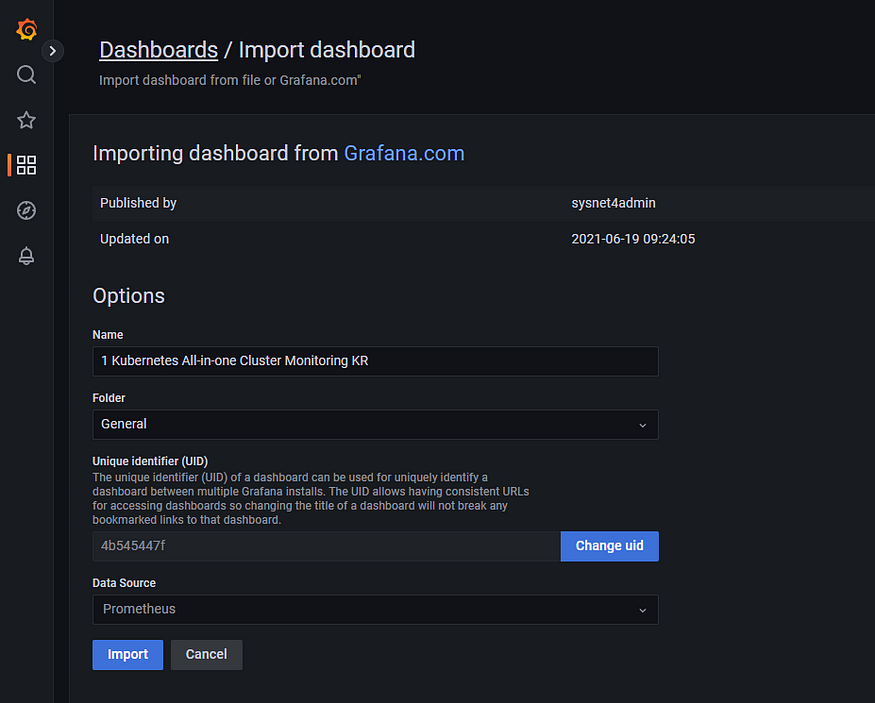Click the Updated on label
Screen dimensions: 875x703
(x=134, y=239)
